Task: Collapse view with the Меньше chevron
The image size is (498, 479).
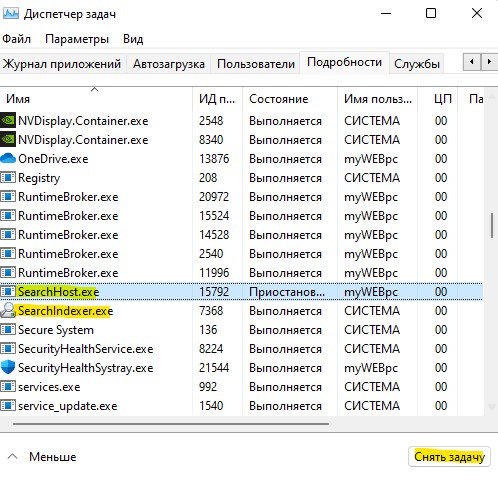Action: (x=13, y=456)
